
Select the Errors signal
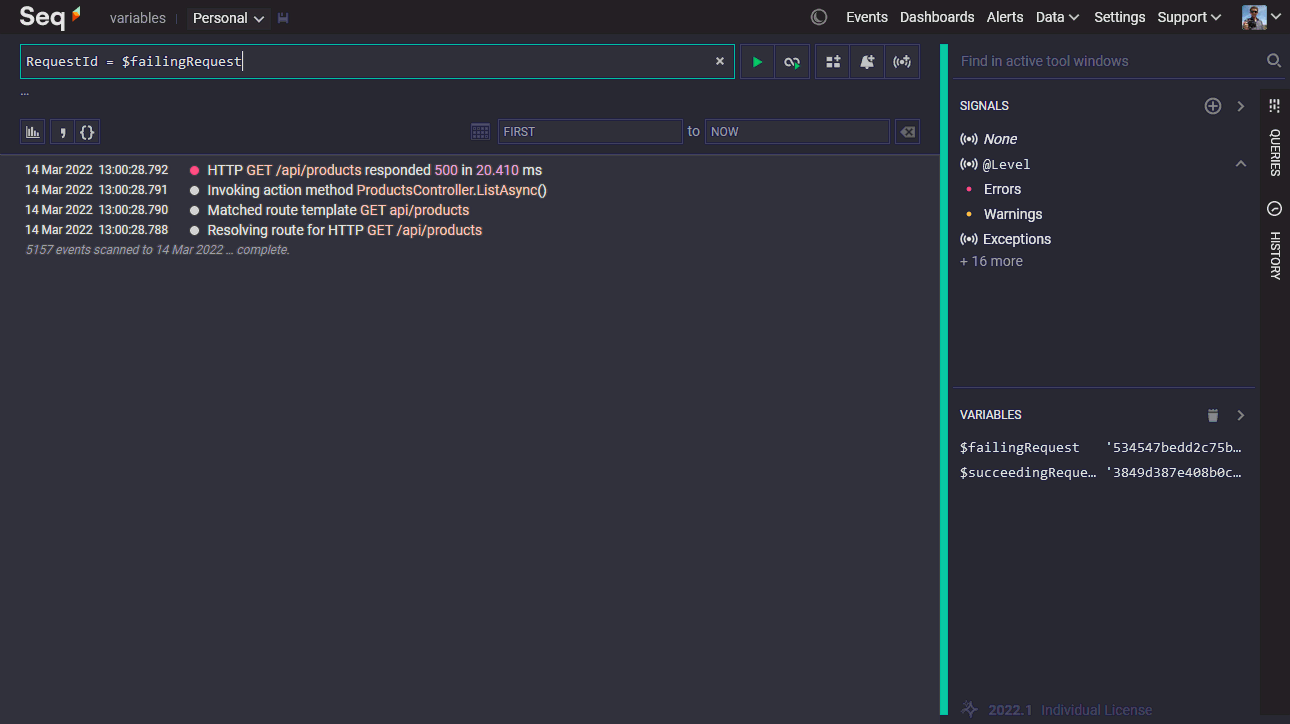[x=1002, y=189]
